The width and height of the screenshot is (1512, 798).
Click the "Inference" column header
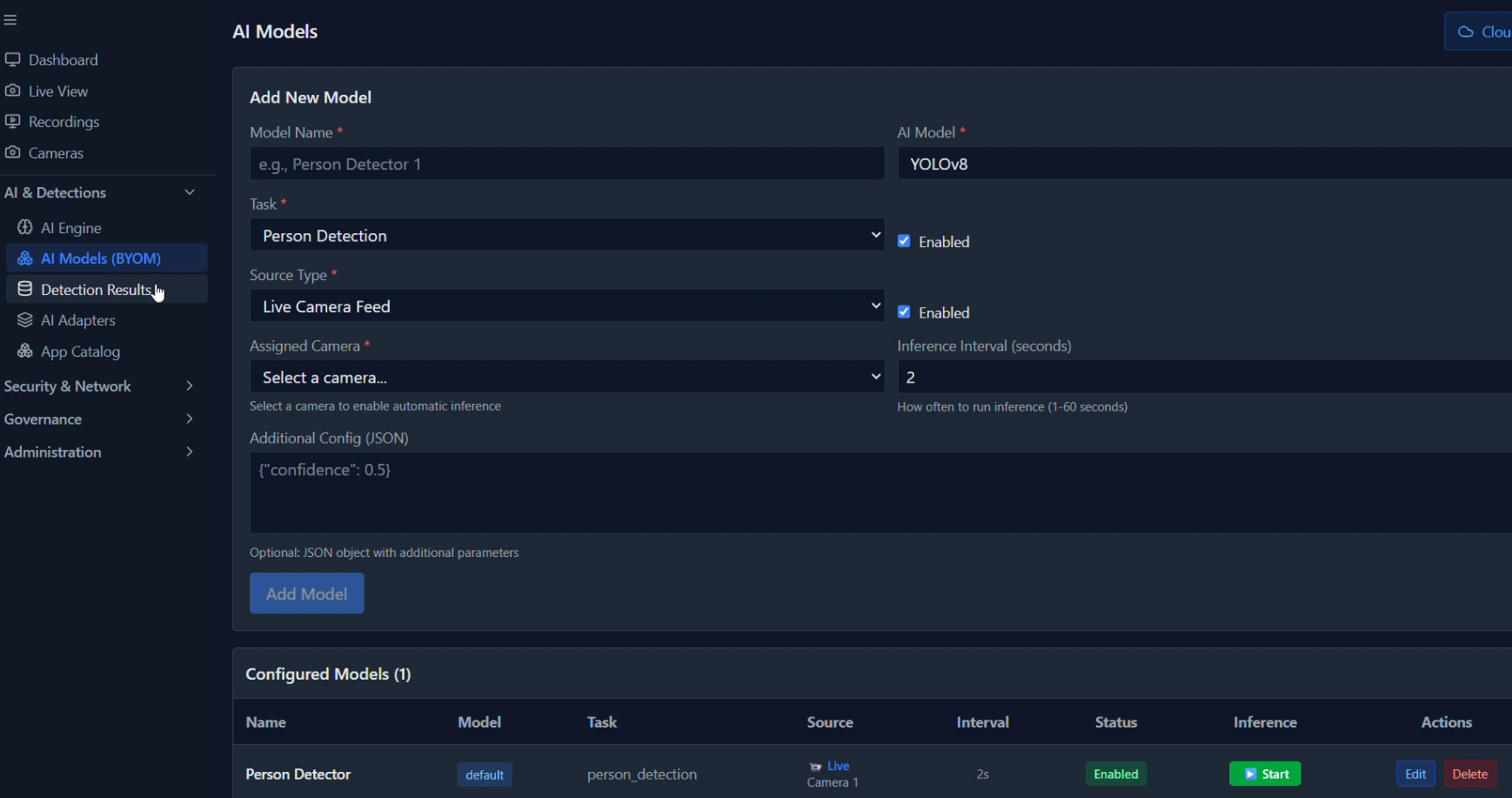pyautogui.click(x=1265, y=722)
